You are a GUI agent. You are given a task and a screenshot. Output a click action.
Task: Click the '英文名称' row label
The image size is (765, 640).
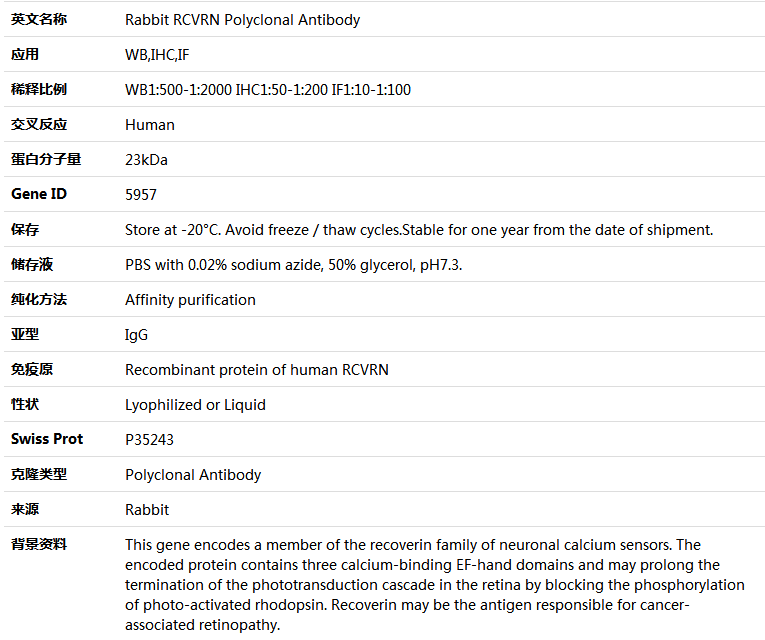pyautogui.click(x=39, y=20)
